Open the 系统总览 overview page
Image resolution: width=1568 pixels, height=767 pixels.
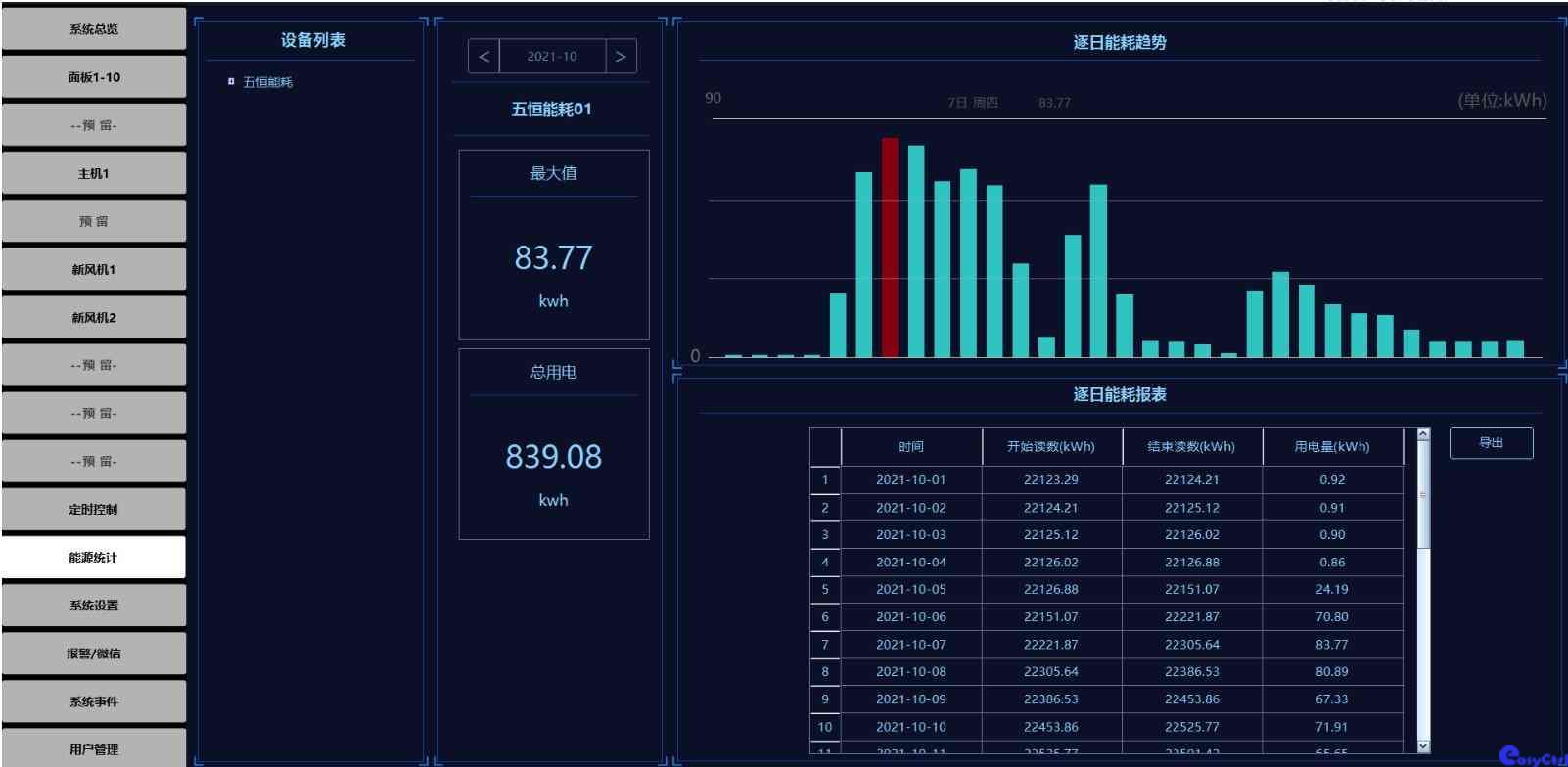[94, 29]
